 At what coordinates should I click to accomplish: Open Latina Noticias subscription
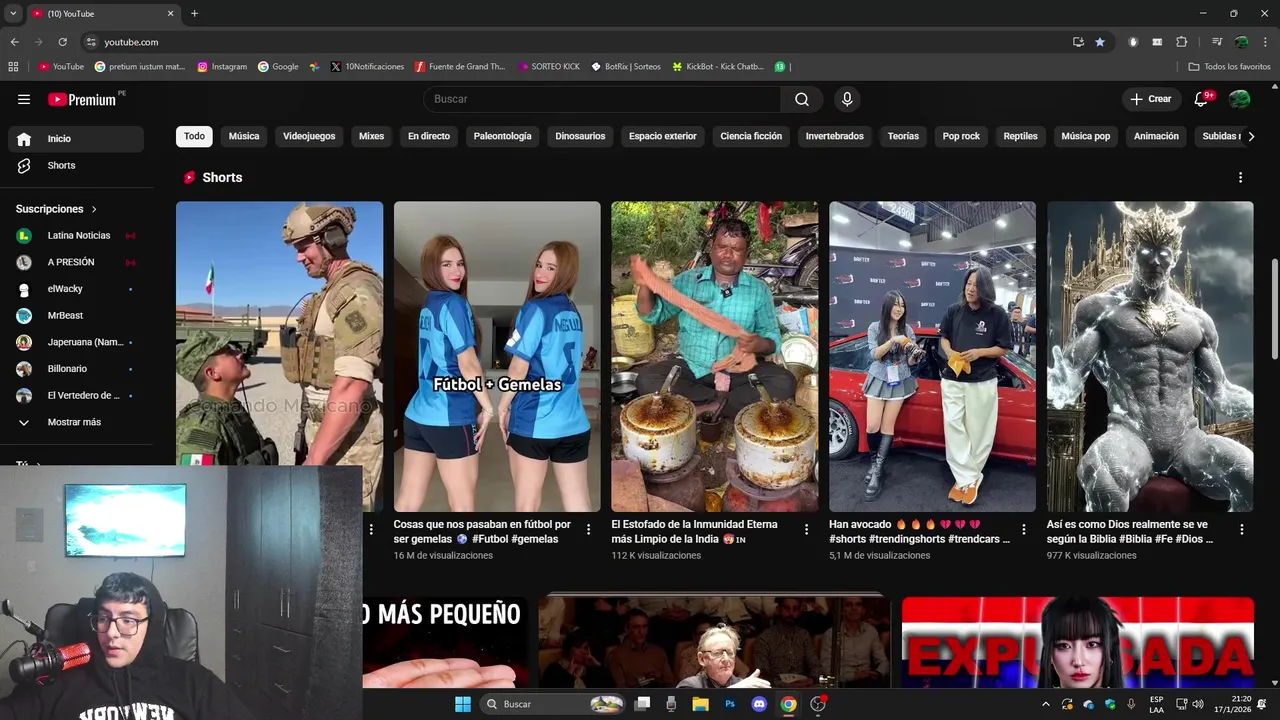(x=77, y=235)
